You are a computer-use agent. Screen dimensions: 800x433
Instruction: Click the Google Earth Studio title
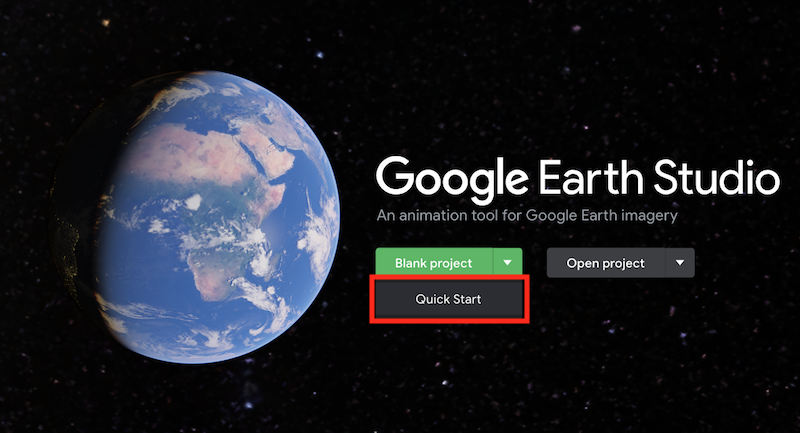tap(578, 179)
